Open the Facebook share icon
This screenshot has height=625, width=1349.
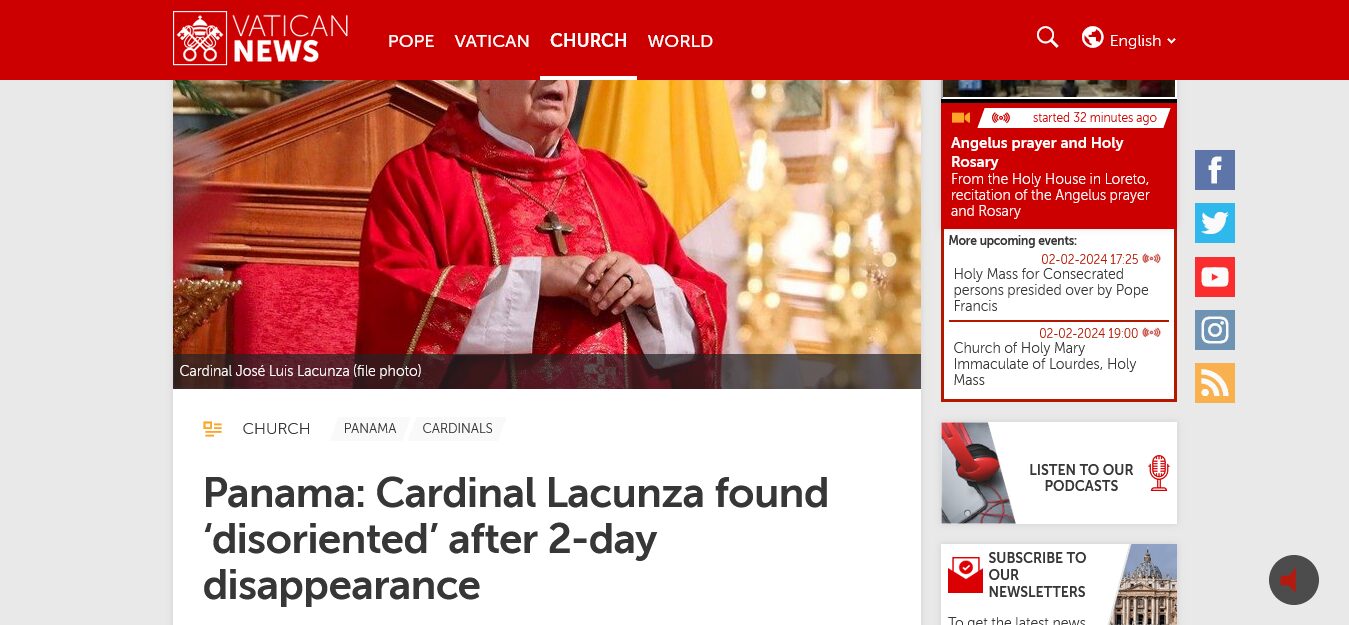click(1215, 170)
